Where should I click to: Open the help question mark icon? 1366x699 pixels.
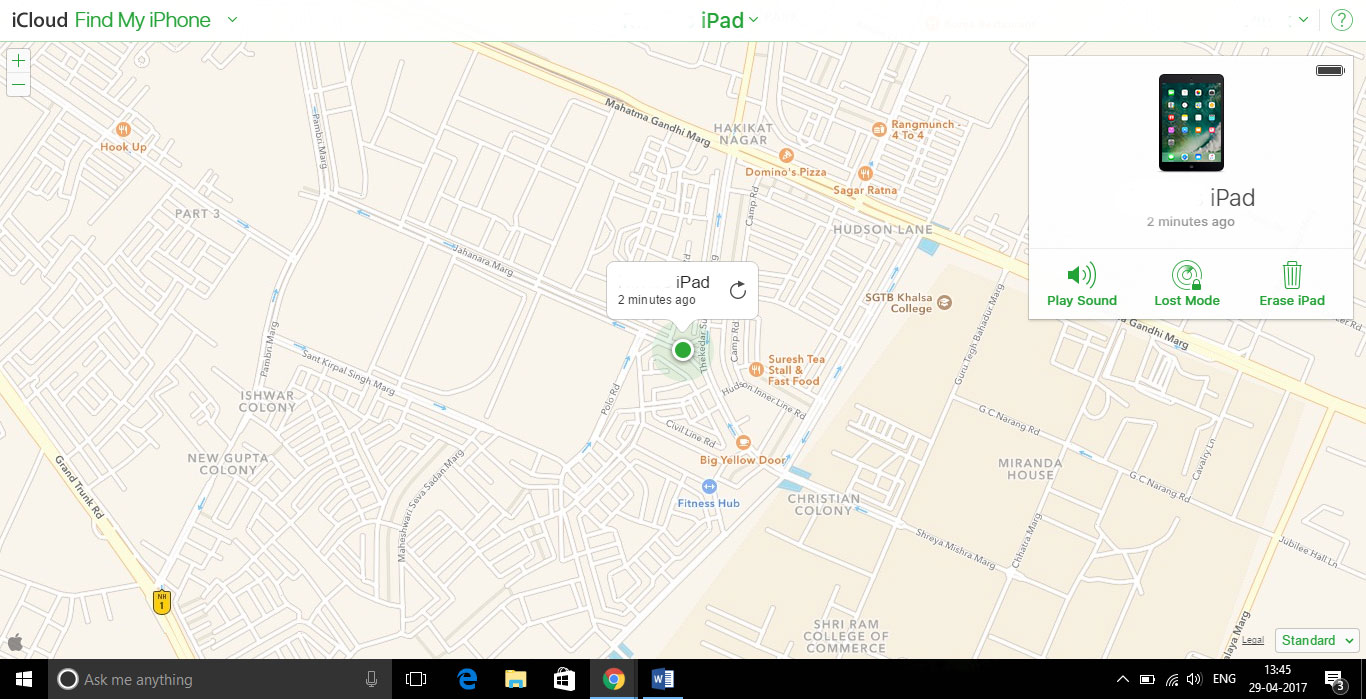pyautogui.click(x=1341, y=20)
